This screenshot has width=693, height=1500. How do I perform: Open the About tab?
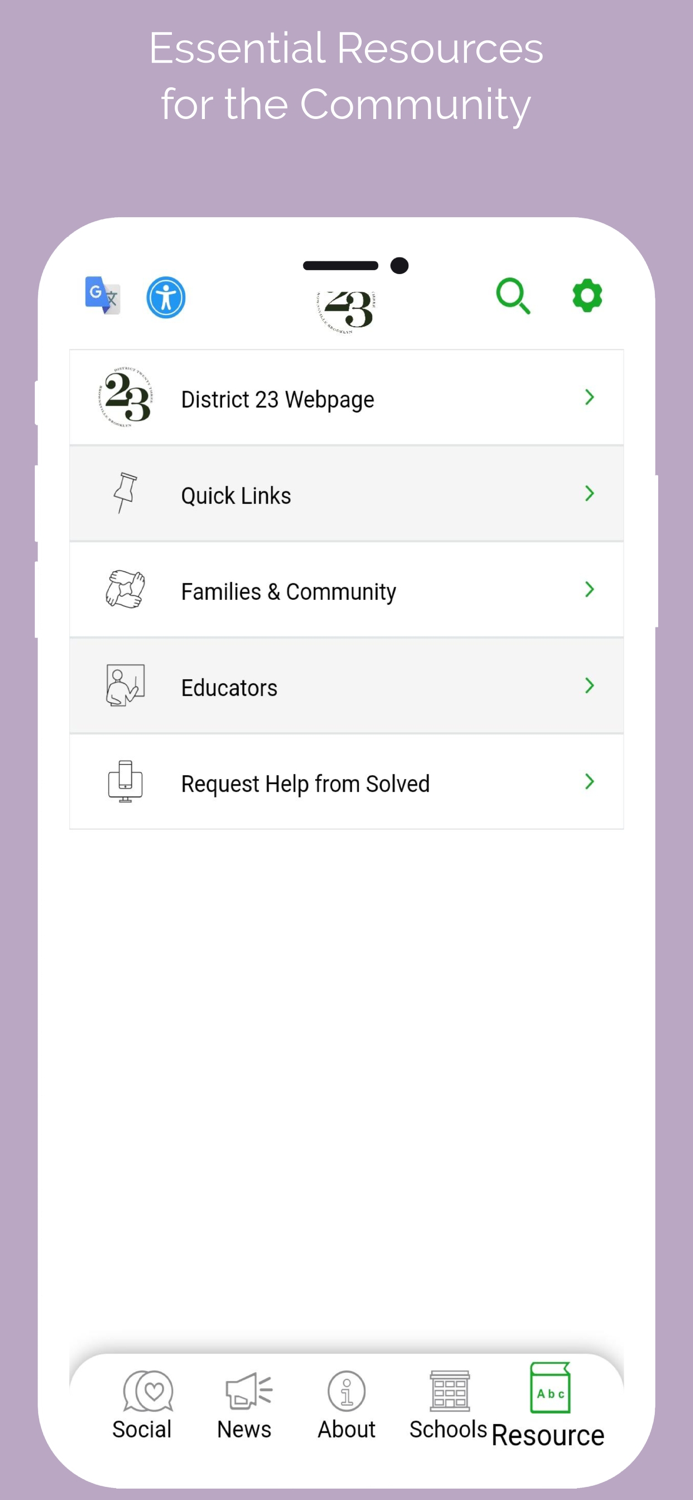(347, 1405)
